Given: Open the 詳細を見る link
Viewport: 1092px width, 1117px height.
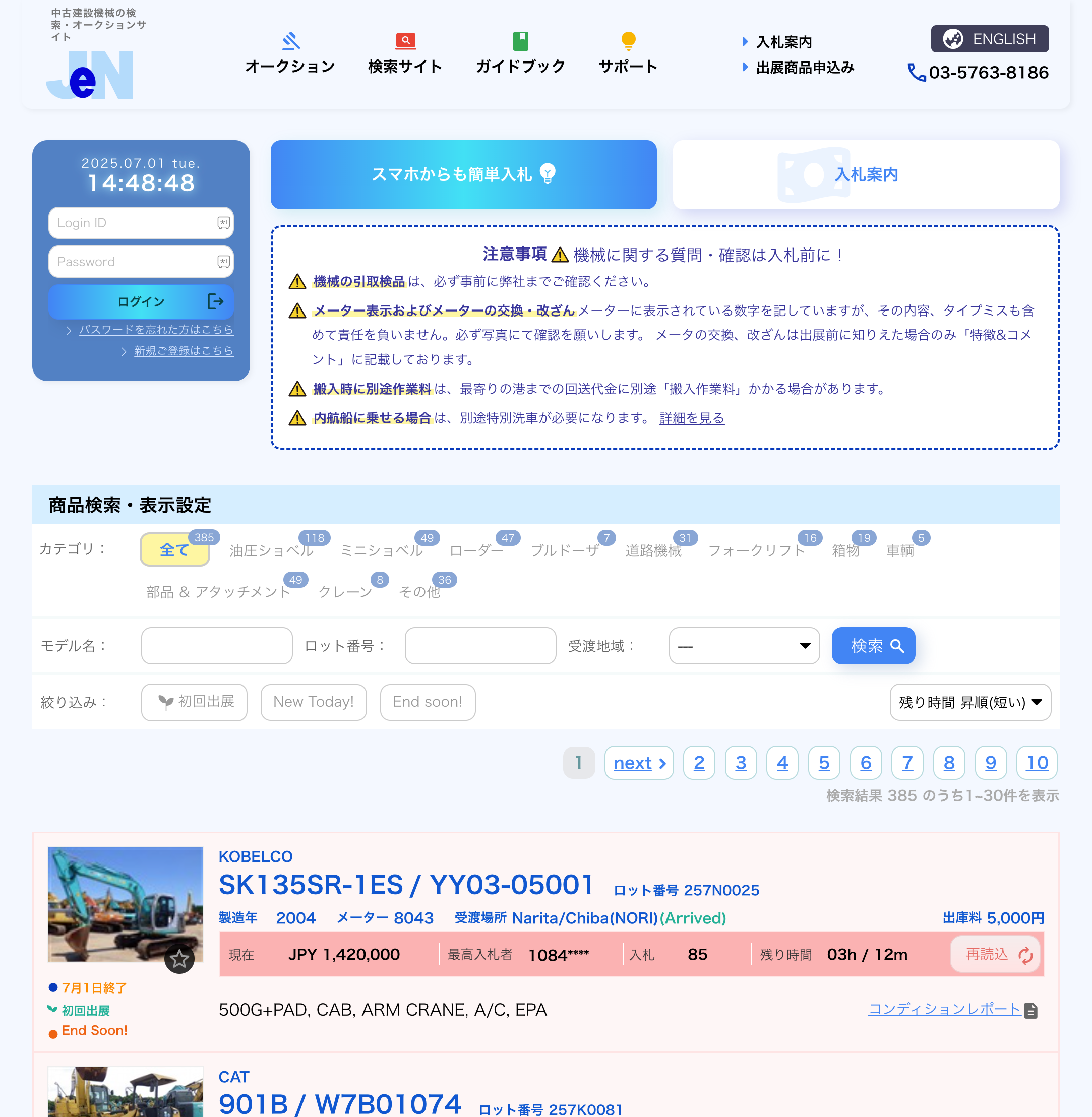Looking at the screenshot, I should click(x=692, y=418).
